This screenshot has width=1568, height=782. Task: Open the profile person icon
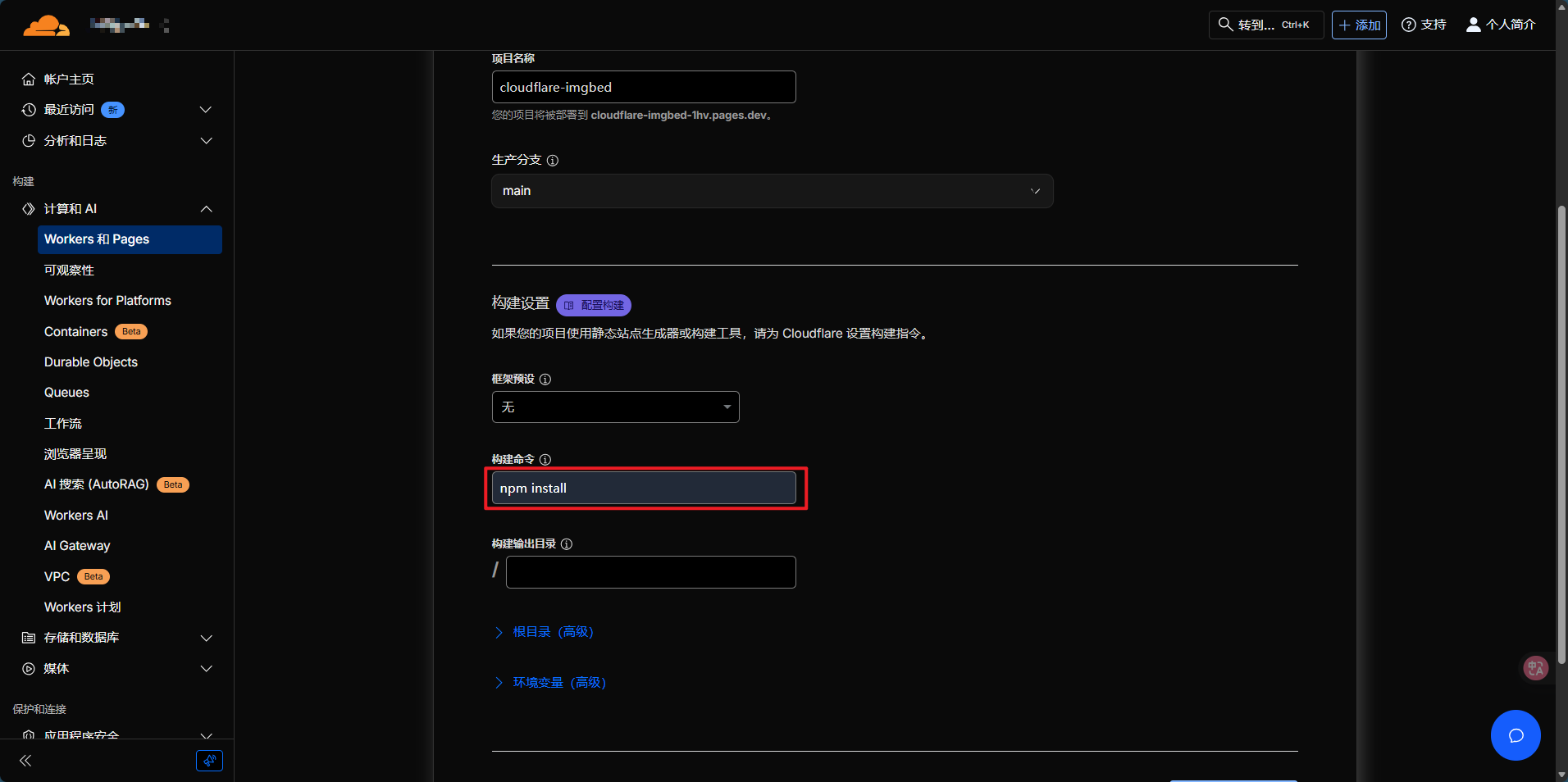[x=1474, y=25]
